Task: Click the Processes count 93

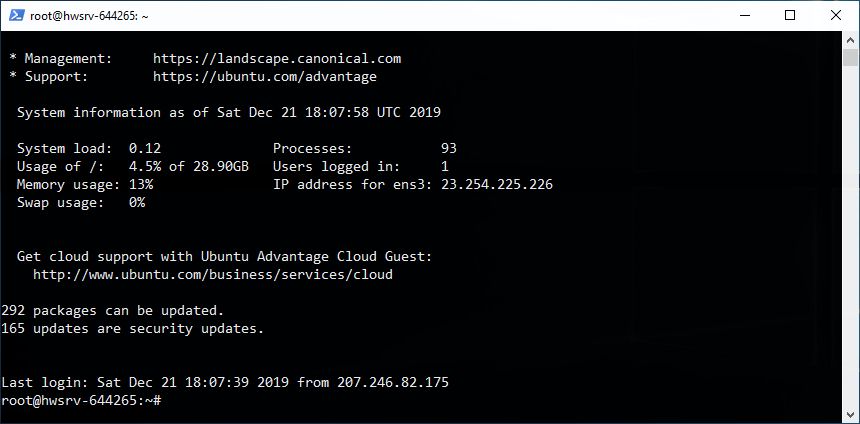Action: tap(449, 148)
